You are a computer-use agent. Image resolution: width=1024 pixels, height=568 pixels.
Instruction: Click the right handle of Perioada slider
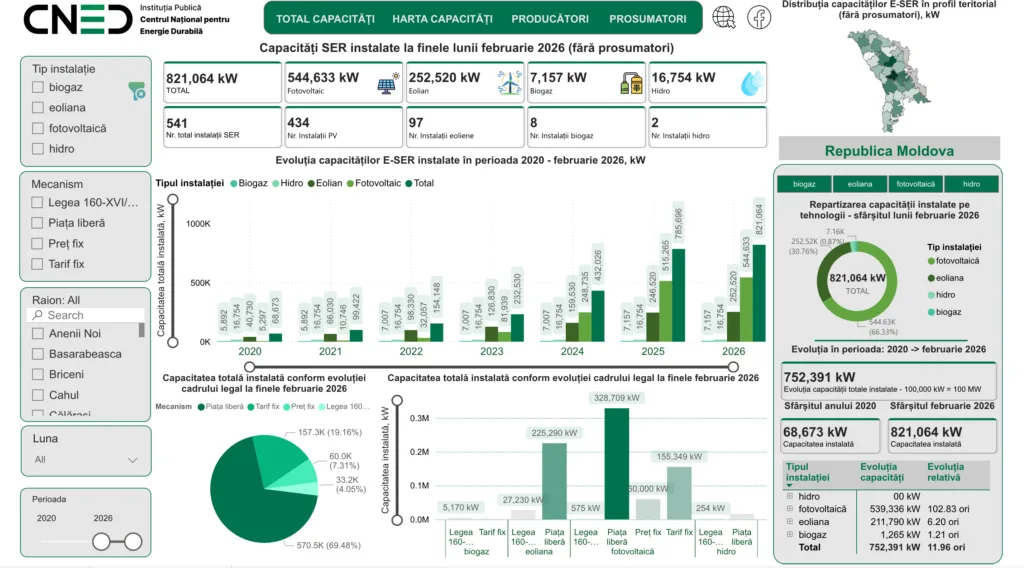132,542
